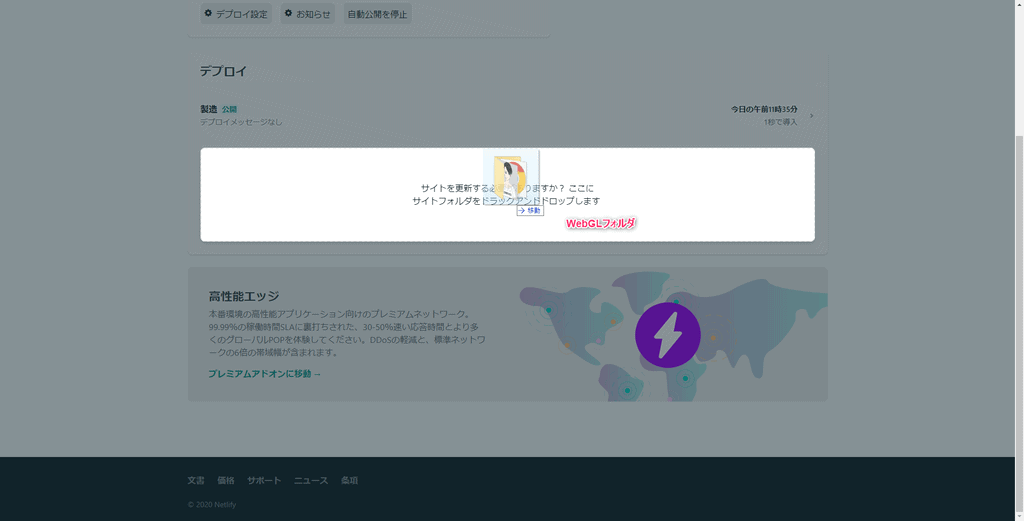This screenshot has width=1024, height=521.
Task: Go to サポート in the footer
Action: point(264,481)
